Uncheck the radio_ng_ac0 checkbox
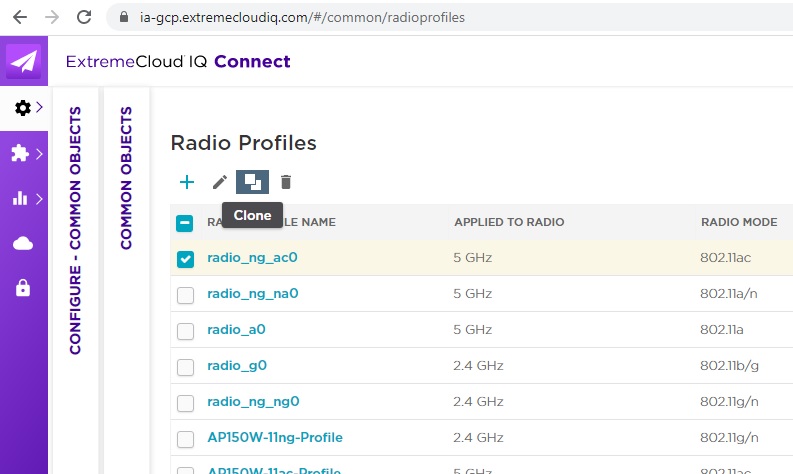The image size is (793, 474). coord(185,259)
